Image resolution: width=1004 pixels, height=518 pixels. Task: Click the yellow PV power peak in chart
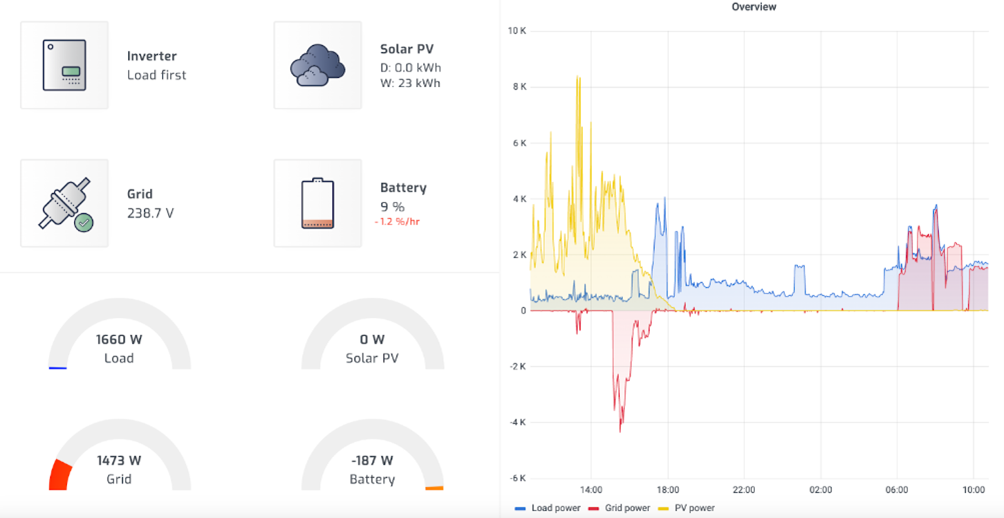(578, 80)
